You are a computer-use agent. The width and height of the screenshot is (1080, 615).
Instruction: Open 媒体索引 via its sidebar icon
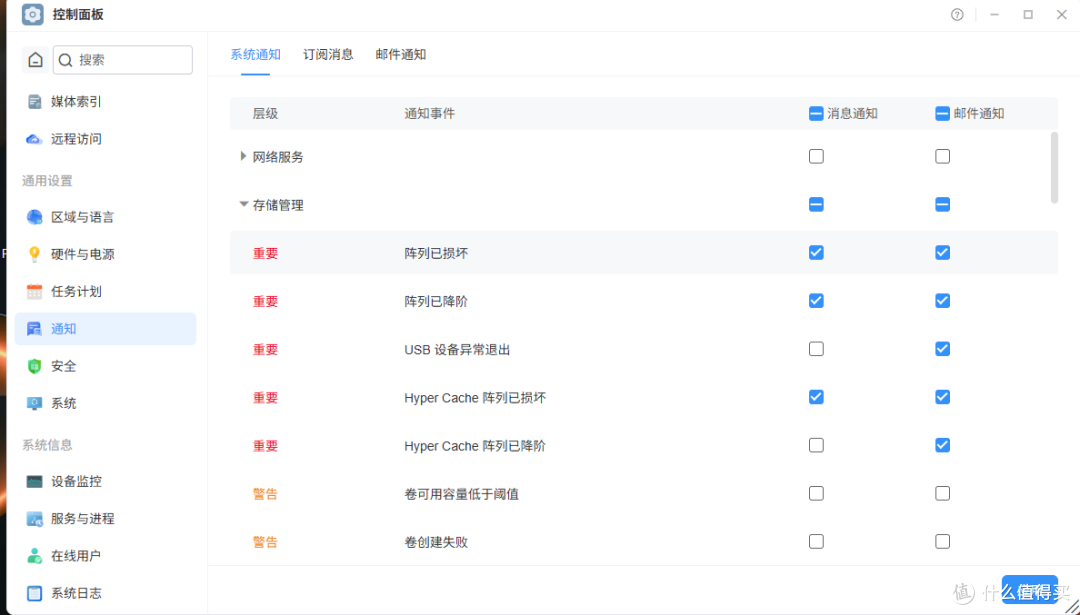34,102
